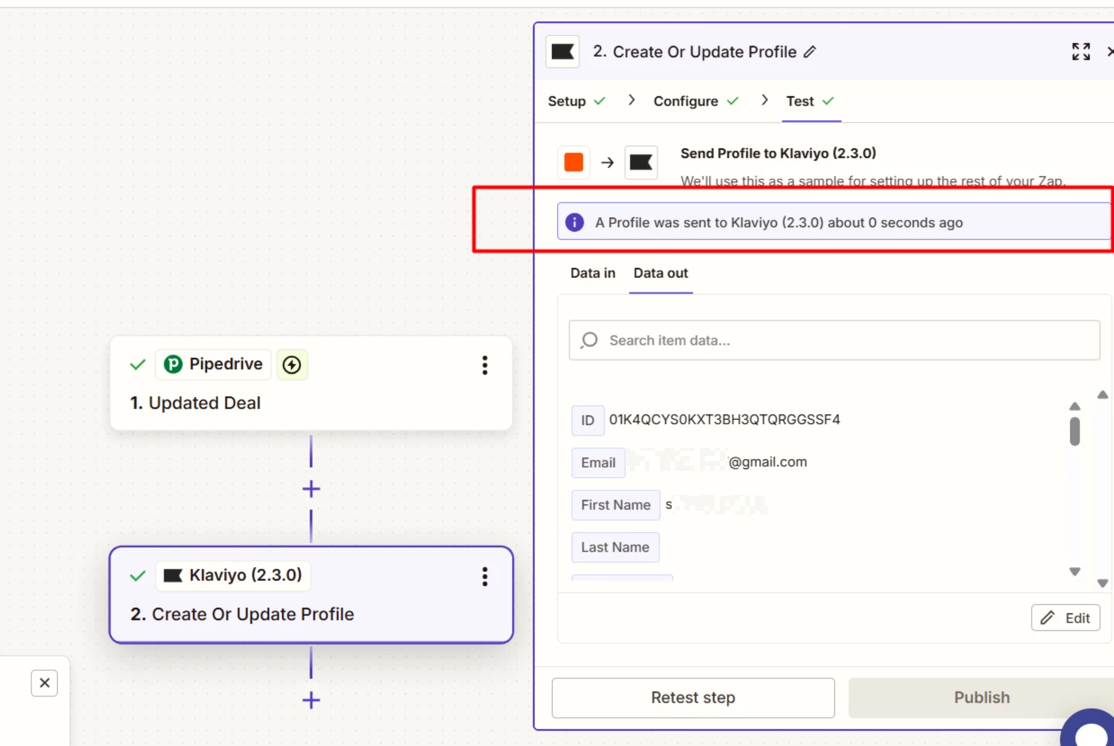Viewport: 1114px width, 746px height.
Task: Click the data list scroll down arrow
Action: click(x=1075, y=572)
